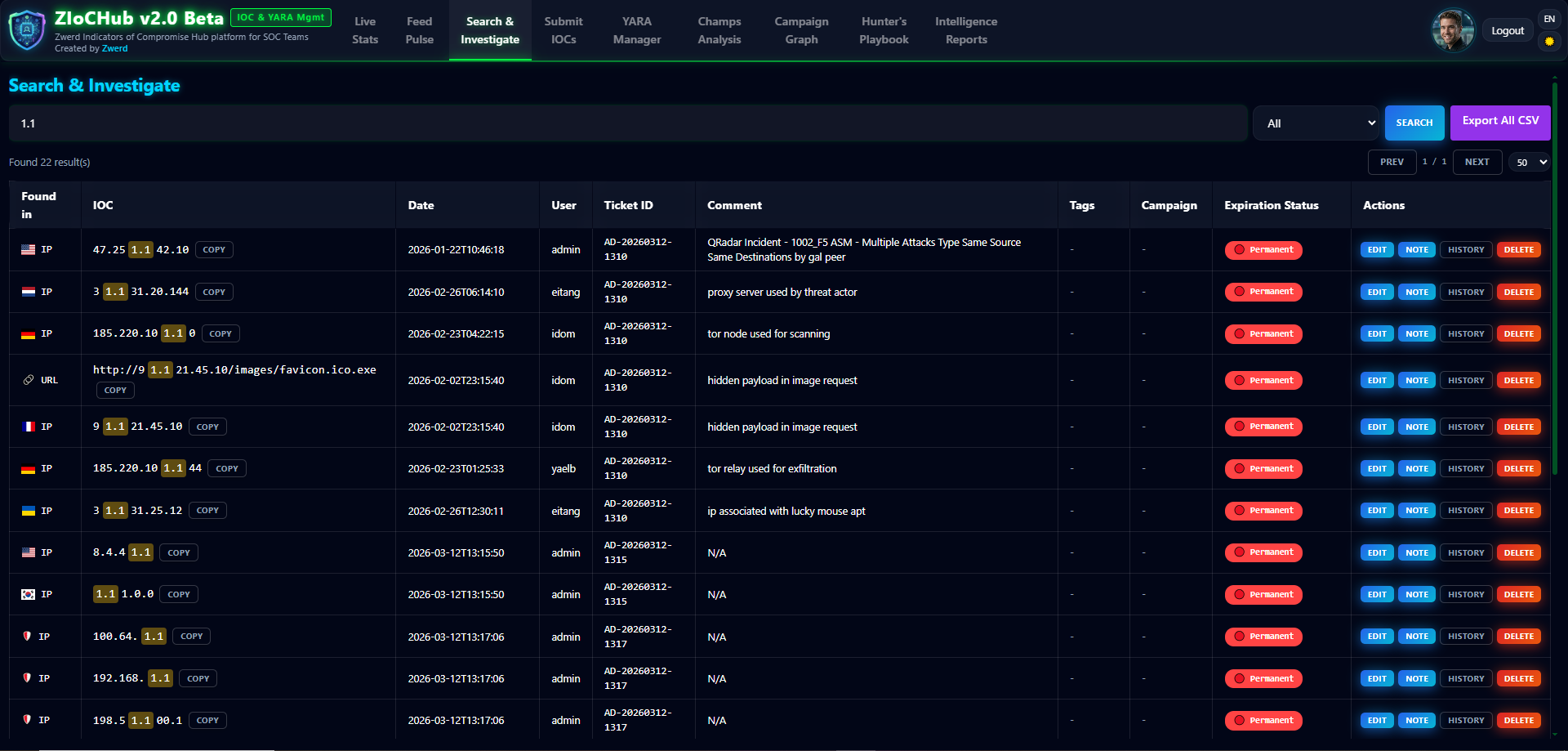Go to the YARA Manager tab

[x=636, y=30]
